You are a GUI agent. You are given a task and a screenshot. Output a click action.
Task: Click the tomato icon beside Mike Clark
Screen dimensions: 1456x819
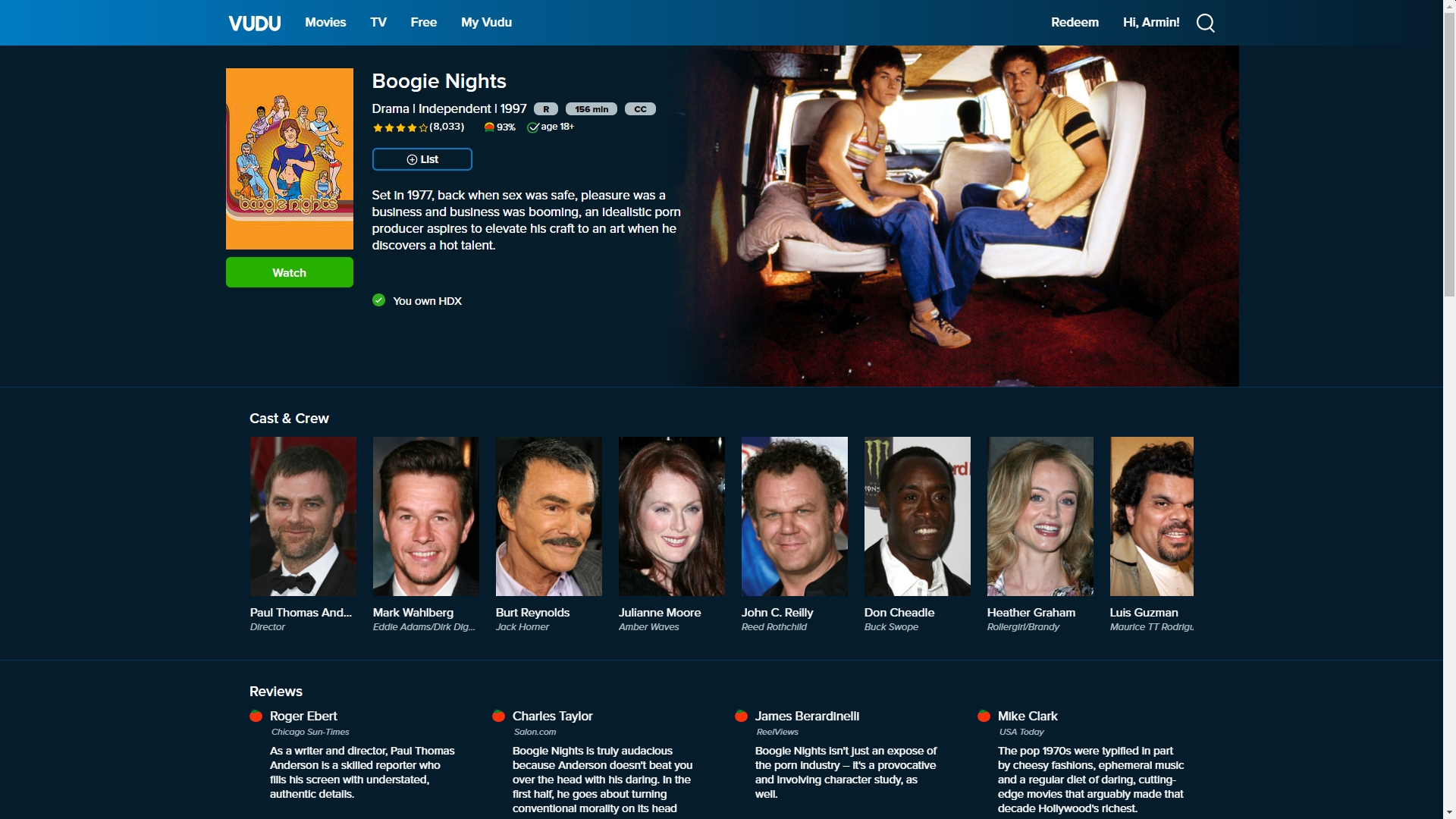click(984, 716)
